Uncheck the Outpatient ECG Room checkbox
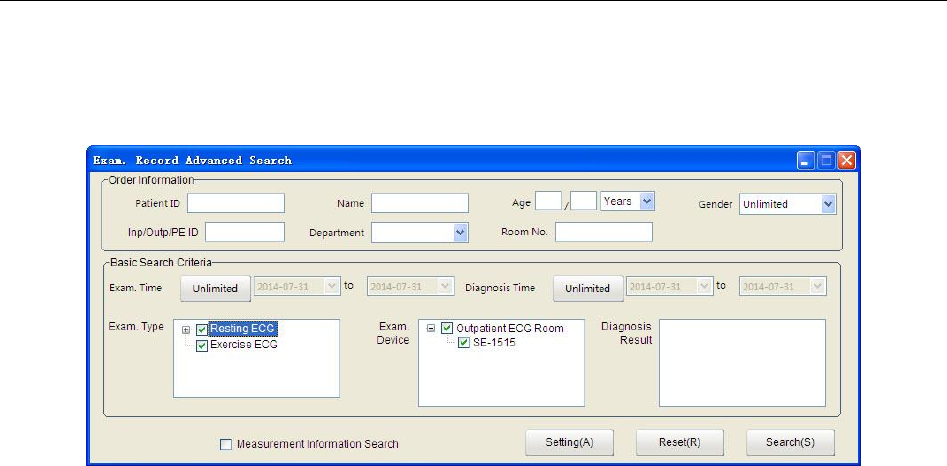947x466 pixels. [x=447, y=328]
